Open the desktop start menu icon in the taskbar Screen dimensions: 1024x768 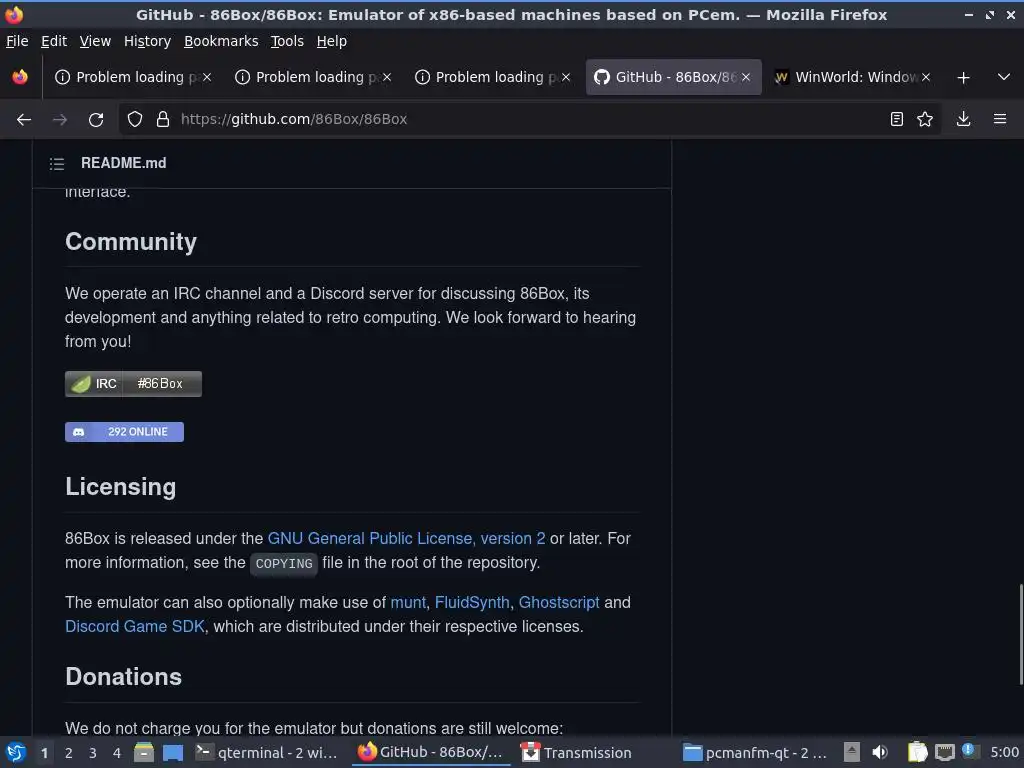pos(16,752)
